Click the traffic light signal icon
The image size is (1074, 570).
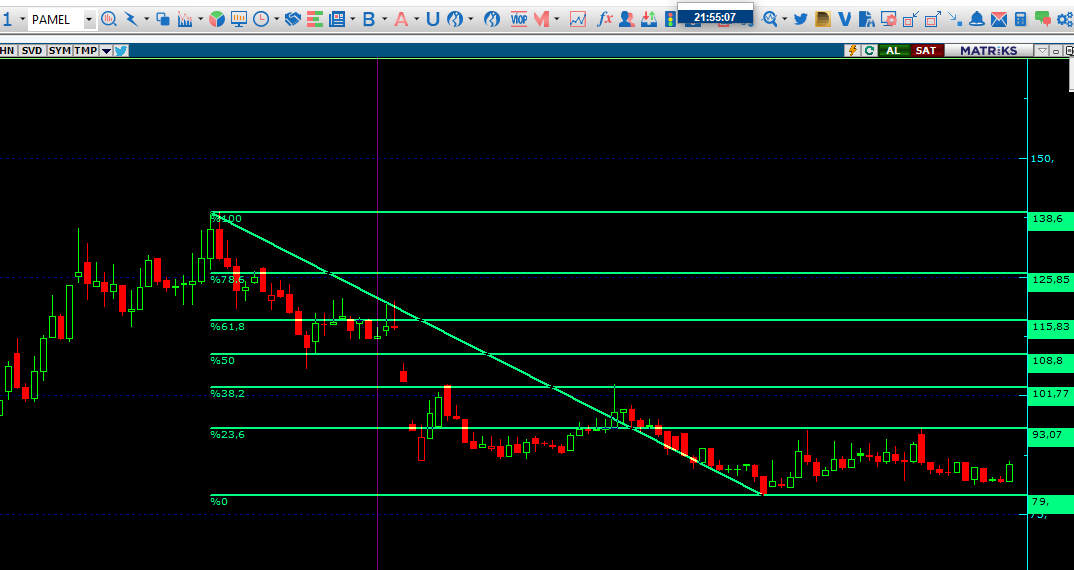pyautogui.click(x=670, y=19)
